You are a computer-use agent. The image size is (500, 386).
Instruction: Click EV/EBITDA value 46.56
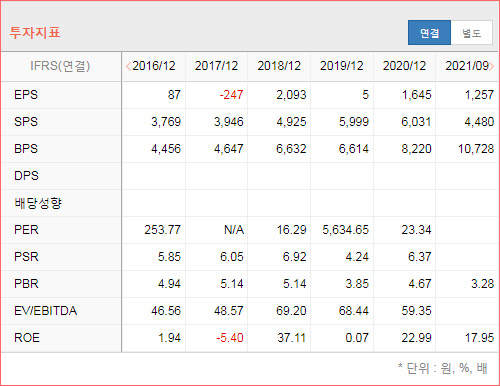(166, 311)
